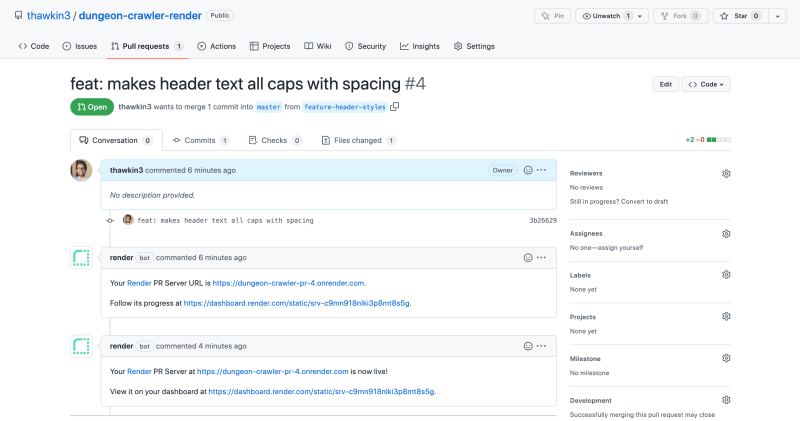Open live PR server link in second render comment
This screenshot has height=421, width=800.
coord(272,372)
